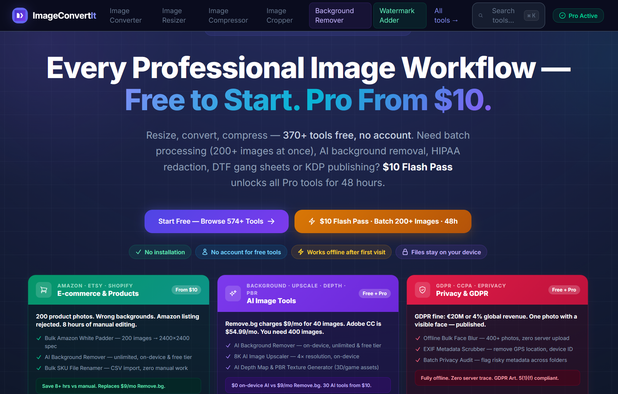This screenshot has height=394, width=618.
Task: Click the check icon beside 8K AI Image Upscaler
Action: [228, 357]
